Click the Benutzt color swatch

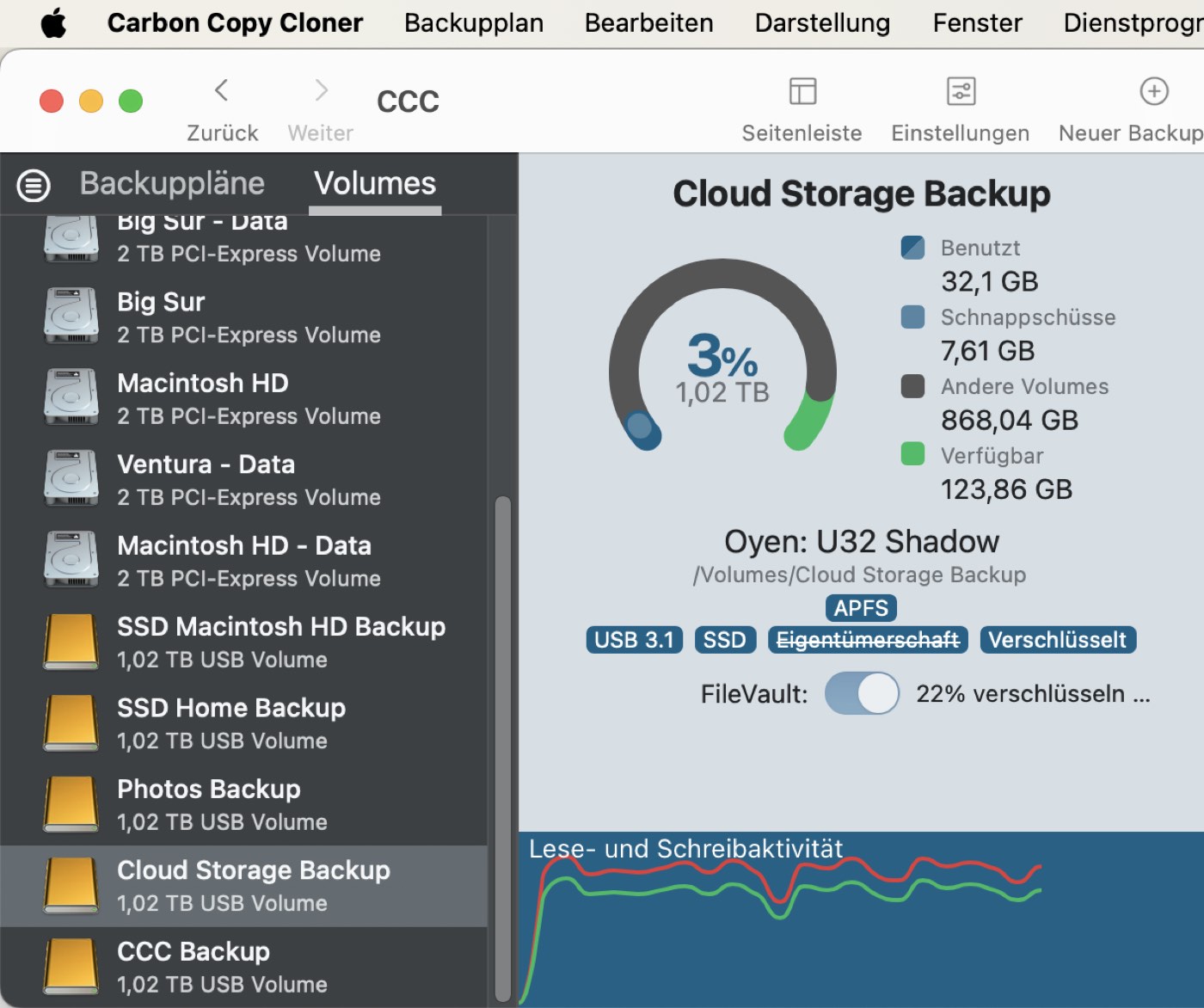point(912,248)
